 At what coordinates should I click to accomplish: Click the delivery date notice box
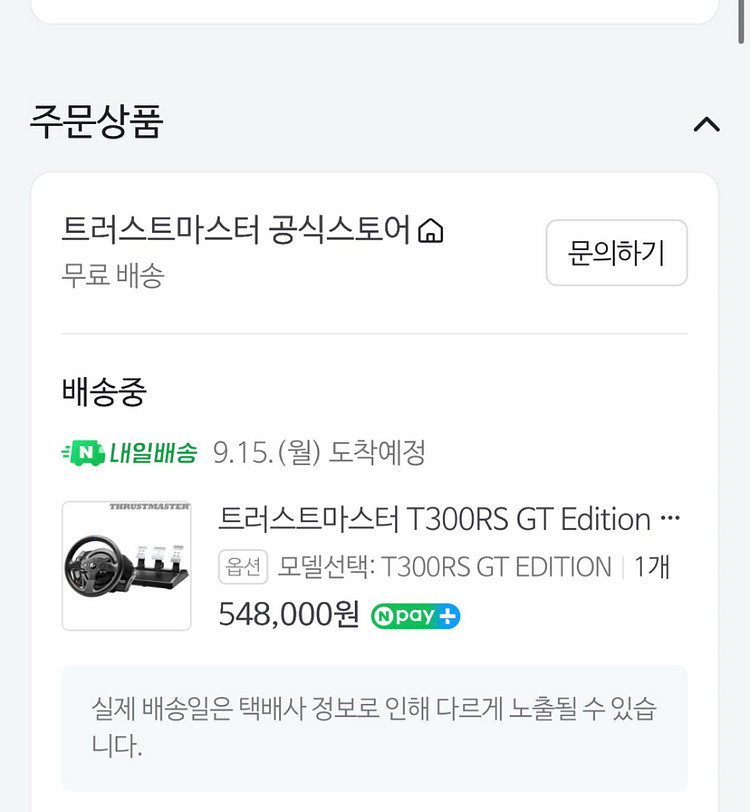374,728
